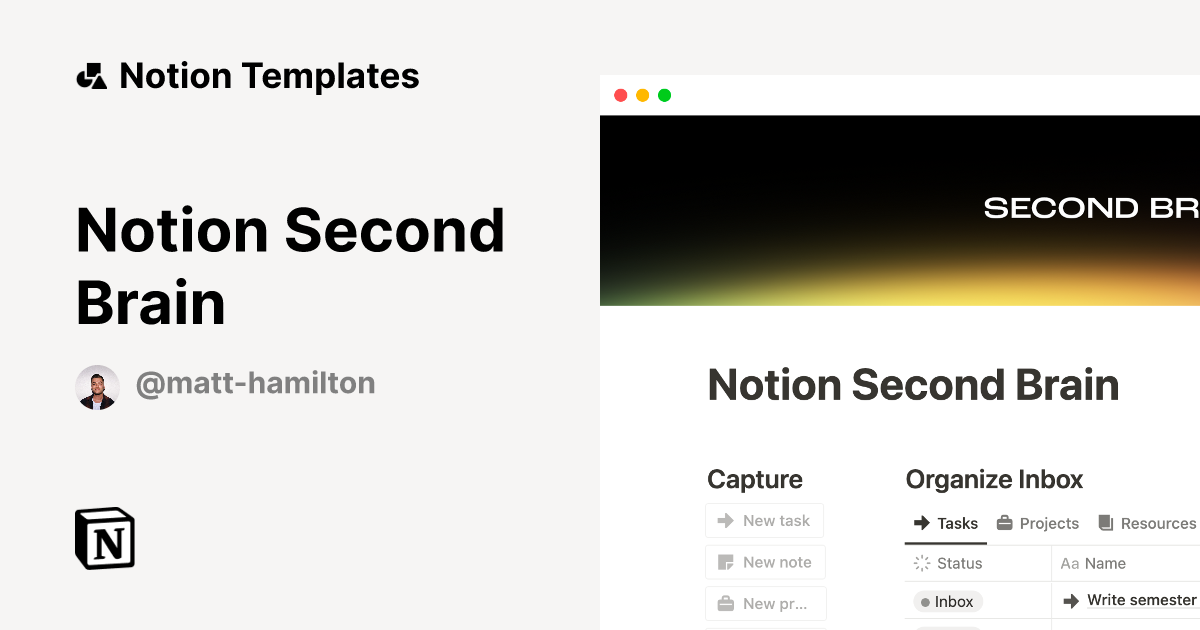
Task: Open the Resources tab
Action: 1147,523
